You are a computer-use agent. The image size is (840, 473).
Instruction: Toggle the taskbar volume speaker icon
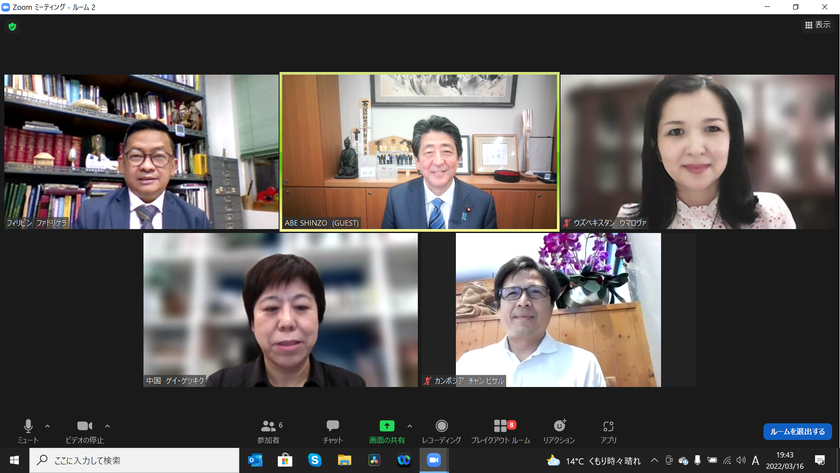(741, 460)
